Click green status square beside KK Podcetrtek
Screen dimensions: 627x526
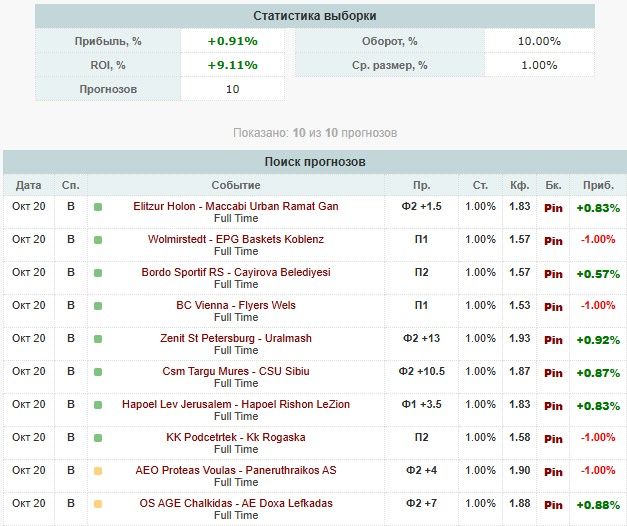pyautogui.click(x=98, y=438)
